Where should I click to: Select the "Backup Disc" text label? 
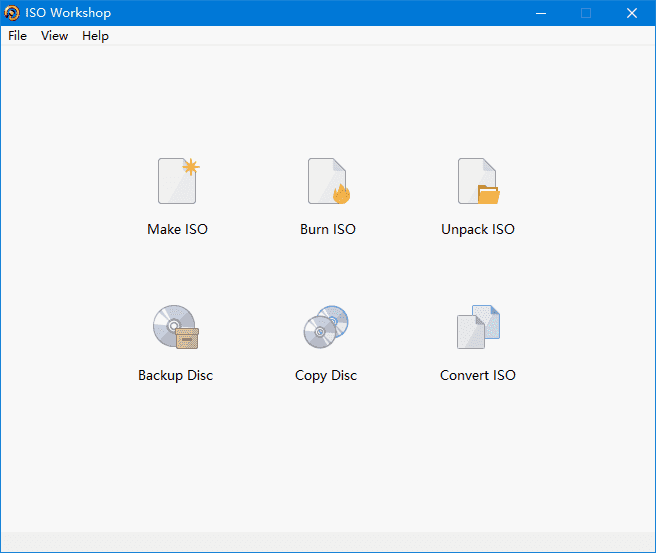pos(176,376)
